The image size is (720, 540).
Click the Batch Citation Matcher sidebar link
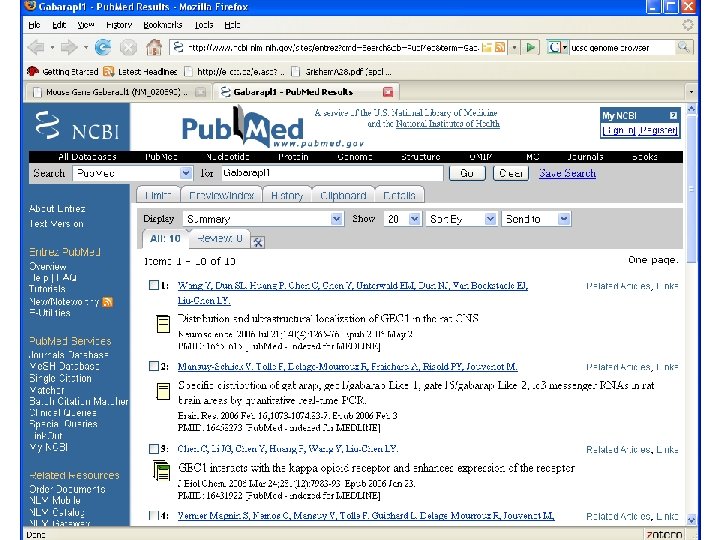click(x=79, y=401)
